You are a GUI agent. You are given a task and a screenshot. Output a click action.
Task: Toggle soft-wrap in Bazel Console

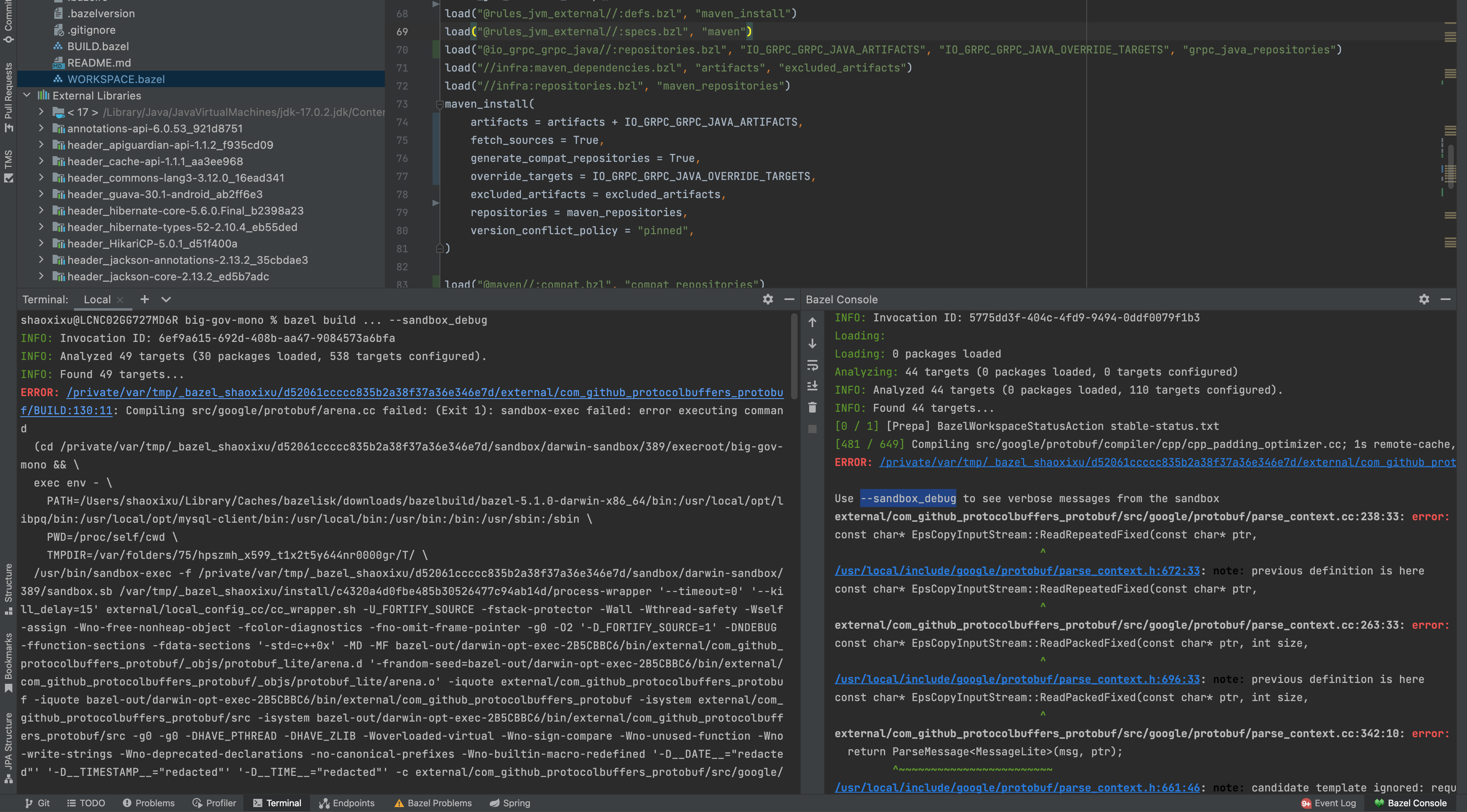click(813, 365)
